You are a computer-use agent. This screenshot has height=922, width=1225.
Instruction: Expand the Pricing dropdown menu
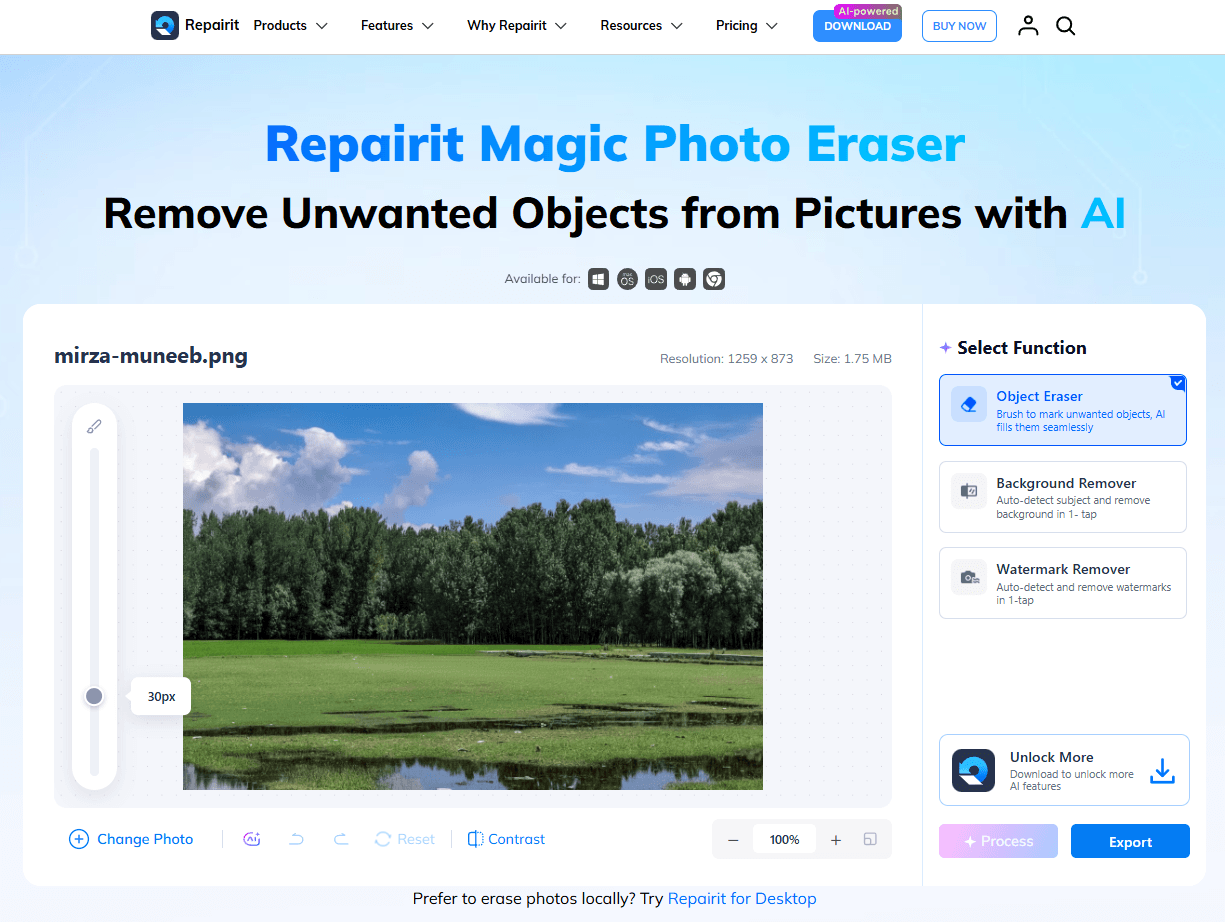[747, 26]
